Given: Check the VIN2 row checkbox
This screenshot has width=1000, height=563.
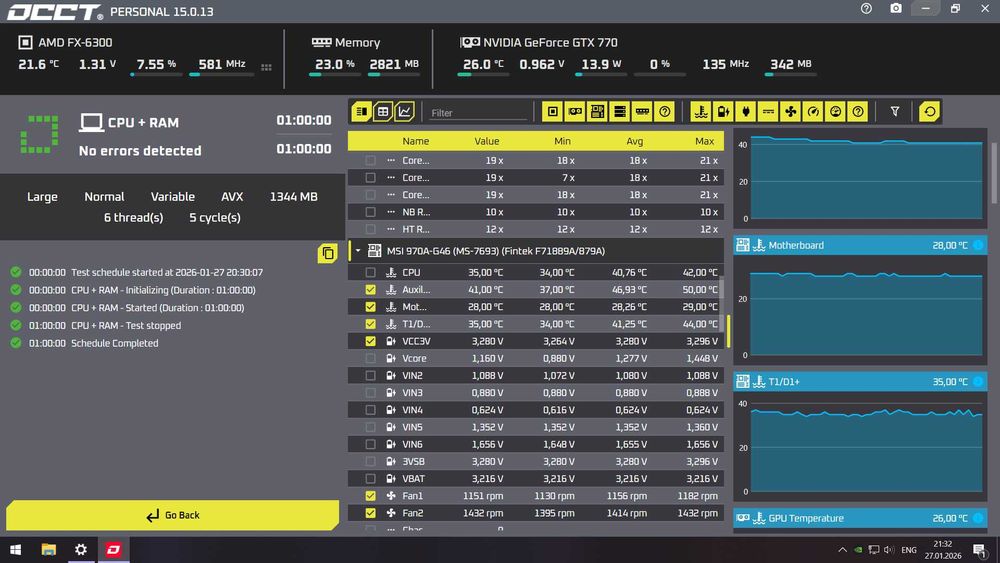Looking at the screenshot, I should click(x=370, y=376).
